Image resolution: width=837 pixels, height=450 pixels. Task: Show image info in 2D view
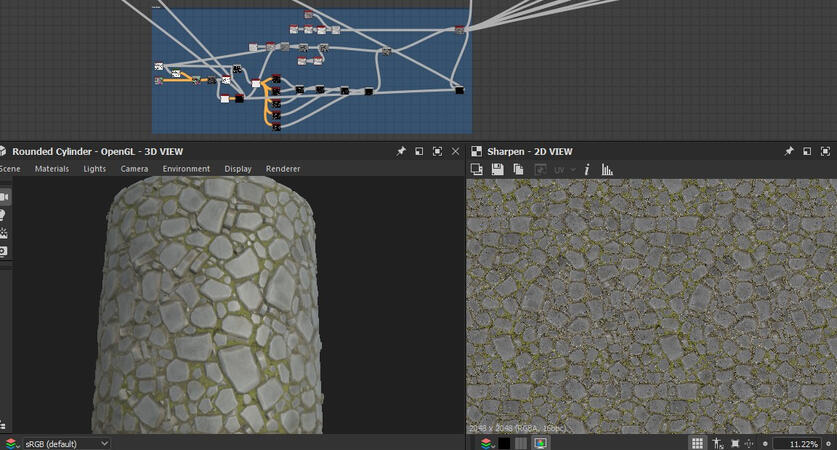(x=587, y=170)
